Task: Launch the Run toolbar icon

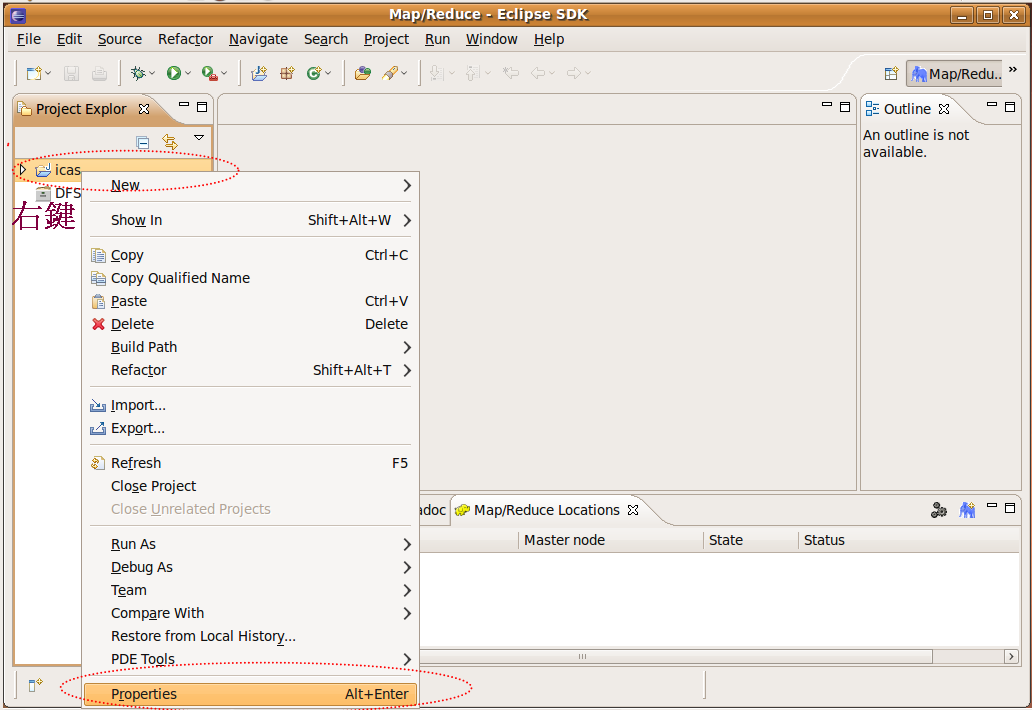Action: click(x=175, y=72)
